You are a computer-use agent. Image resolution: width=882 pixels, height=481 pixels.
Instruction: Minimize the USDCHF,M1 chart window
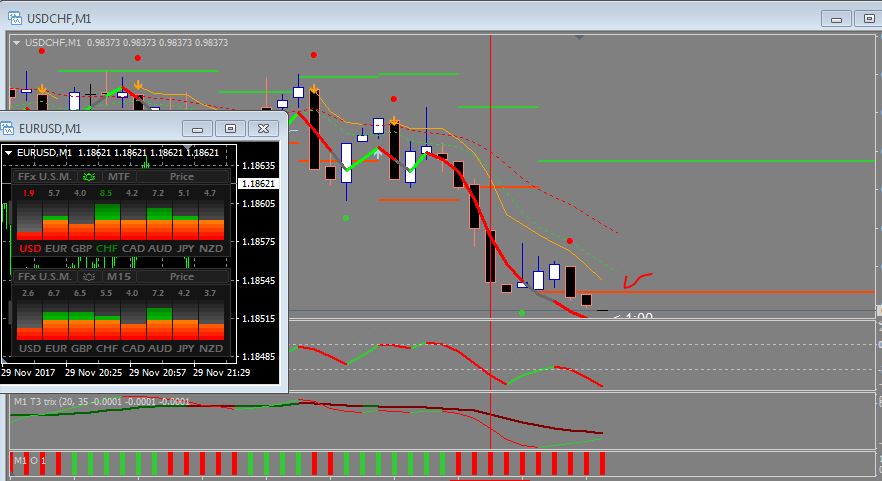click(x=836, y=19)
